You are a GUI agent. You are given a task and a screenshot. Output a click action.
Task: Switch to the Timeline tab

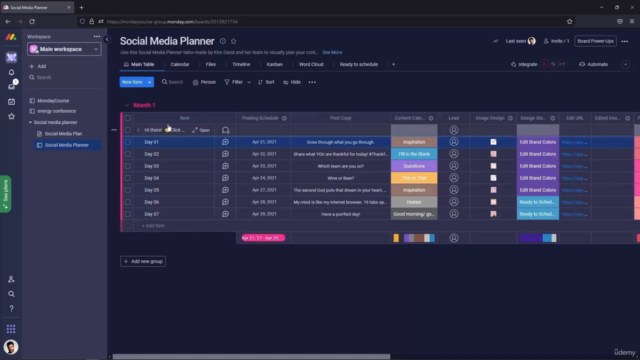tap(241, 64)
